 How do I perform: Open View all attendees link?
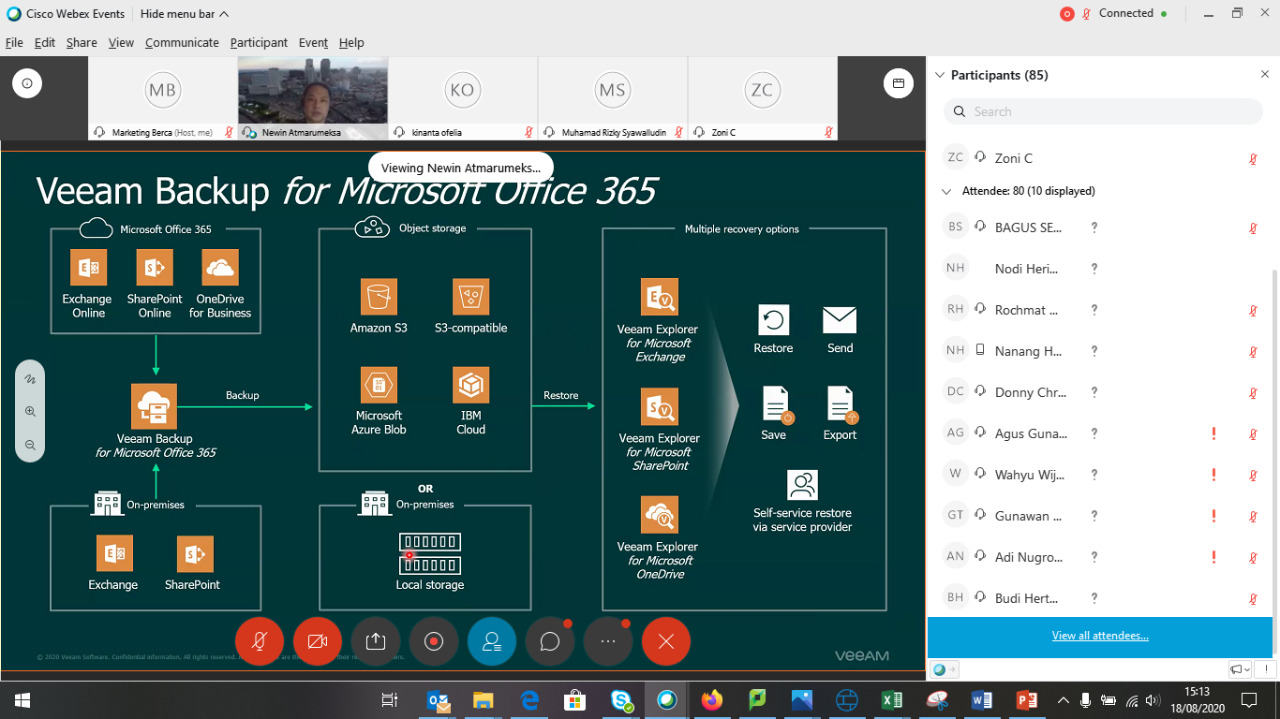point(1100,636)
